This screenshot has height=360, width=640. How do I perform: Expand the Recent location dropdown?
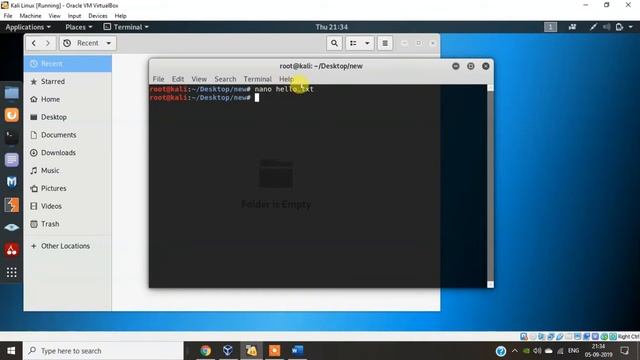(x=109, y=43)
